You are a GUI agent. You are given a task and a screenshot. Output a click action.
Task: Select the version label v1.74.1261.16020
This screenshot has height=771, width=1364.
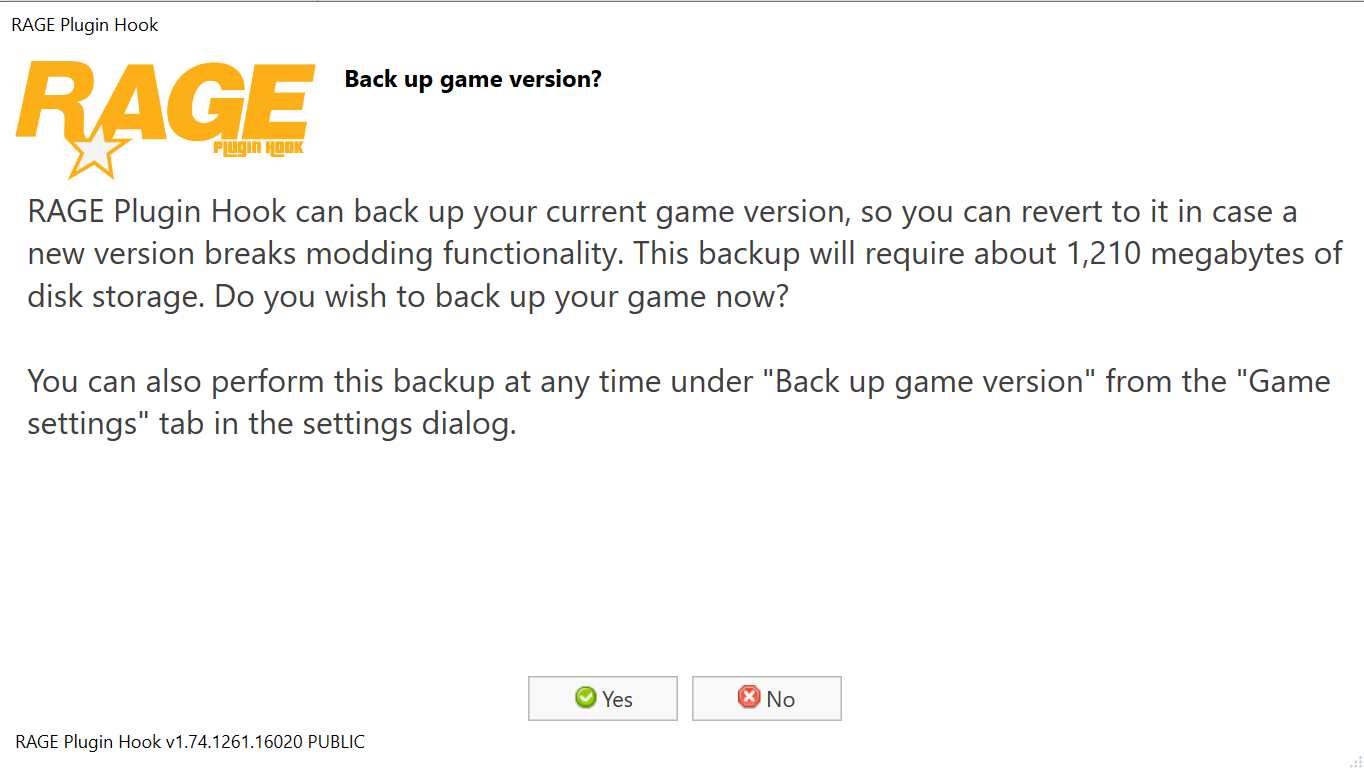pos(233,742)
